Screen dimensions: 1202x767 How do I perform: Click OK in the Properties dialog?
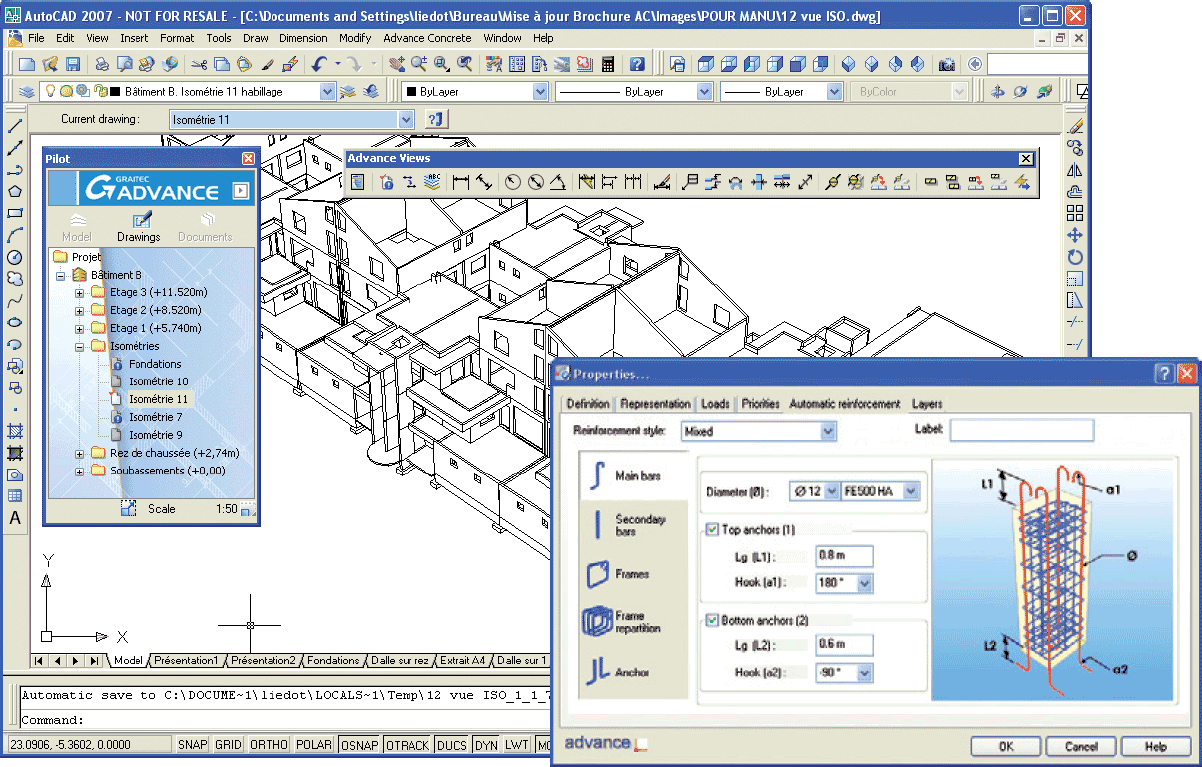coord(1006,746)
